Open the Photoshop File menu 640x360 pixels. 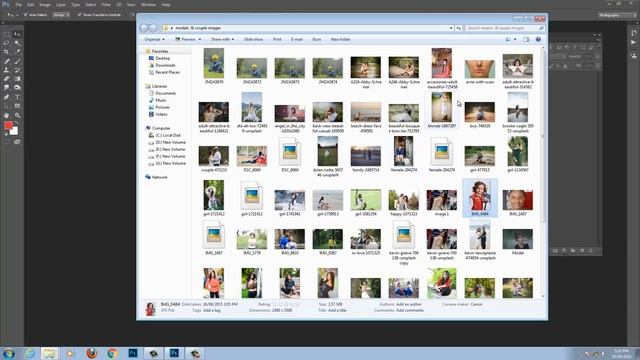[18, 4]
